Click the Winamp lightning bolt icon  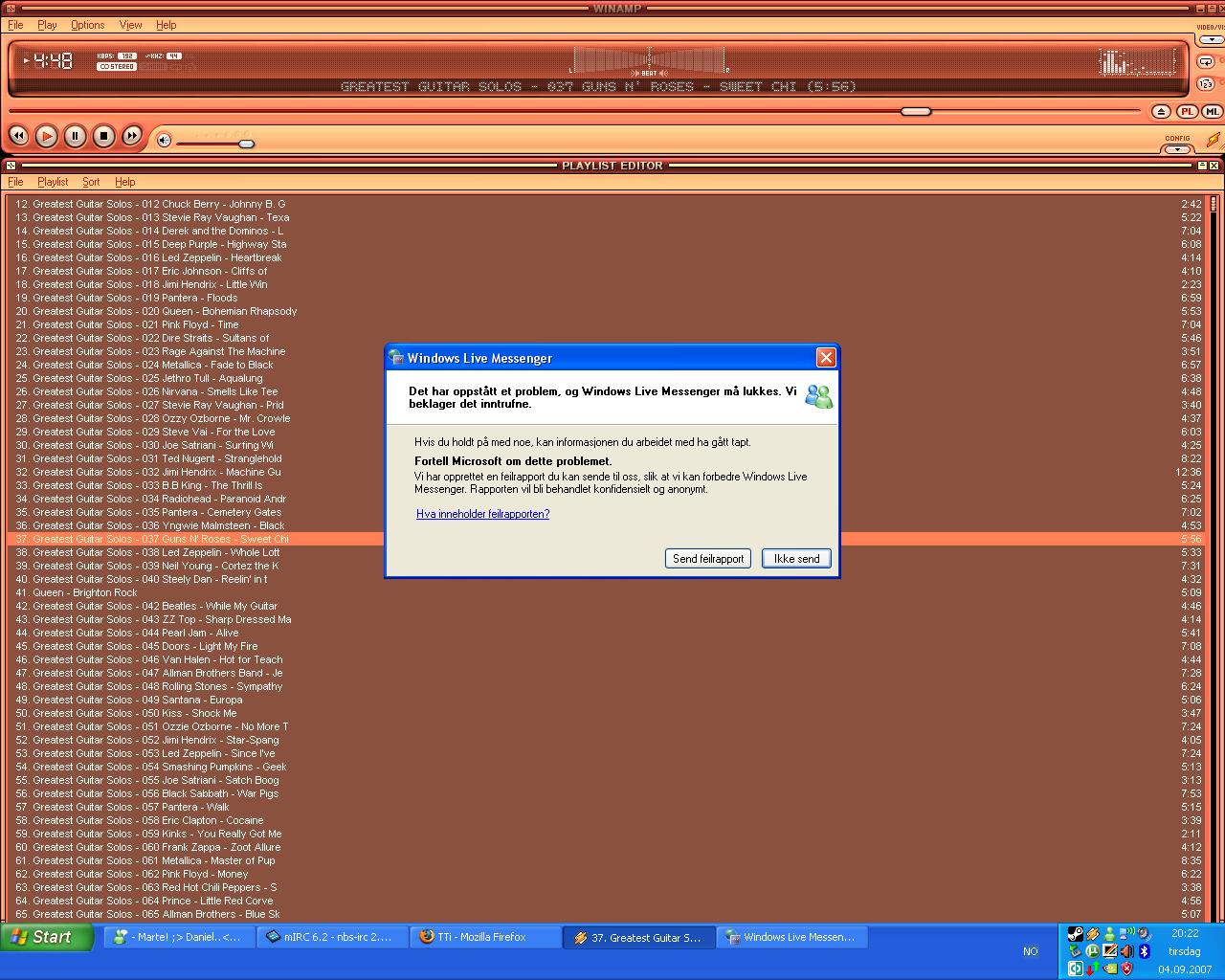click(1214, 140)
